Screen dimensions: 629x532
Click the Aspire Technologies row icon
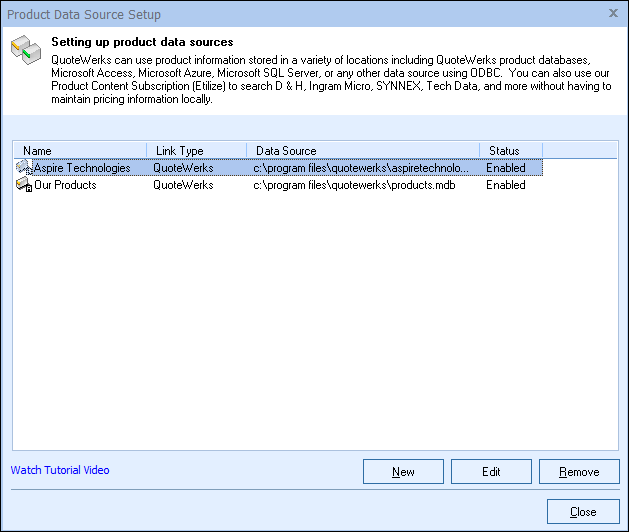click(x=24, y=168)
